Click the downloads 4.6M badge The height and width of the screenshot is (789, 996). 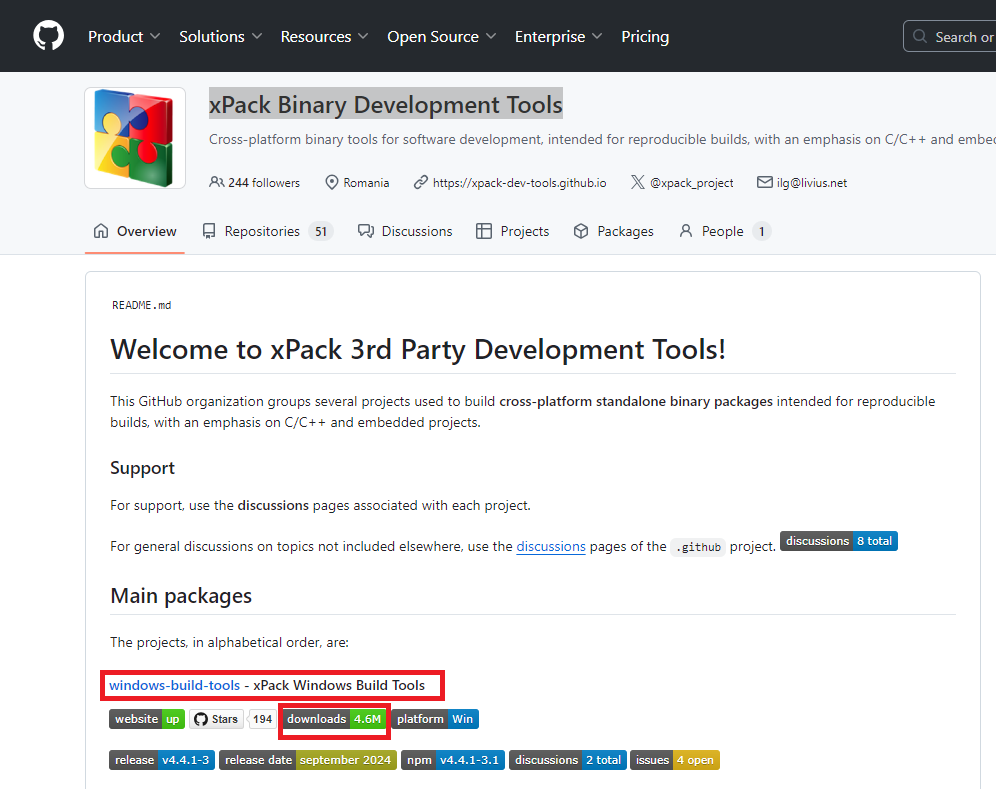pos(334,719)
